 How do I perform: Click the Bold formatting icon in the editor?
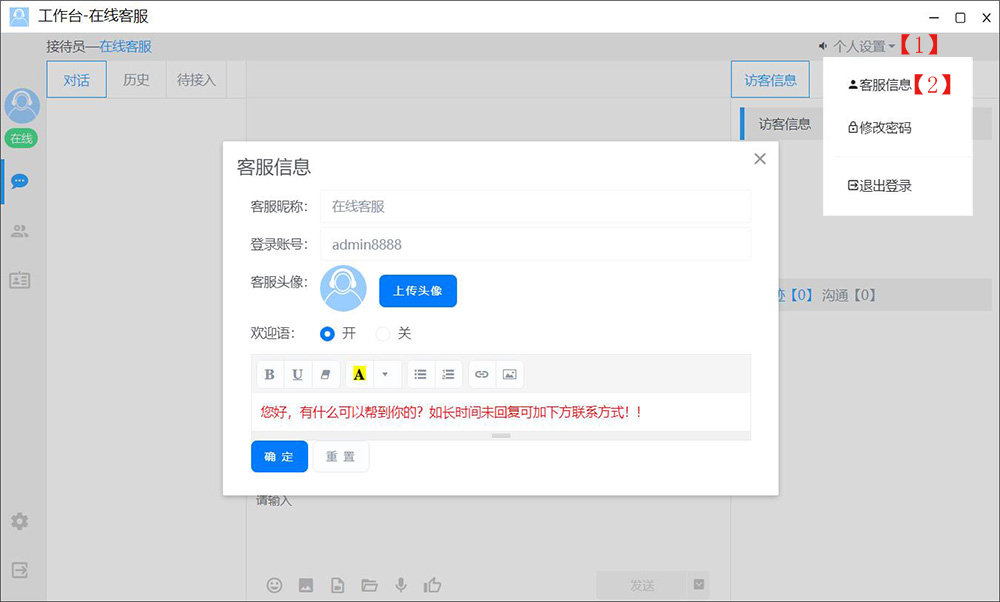(x=269, y=374)
